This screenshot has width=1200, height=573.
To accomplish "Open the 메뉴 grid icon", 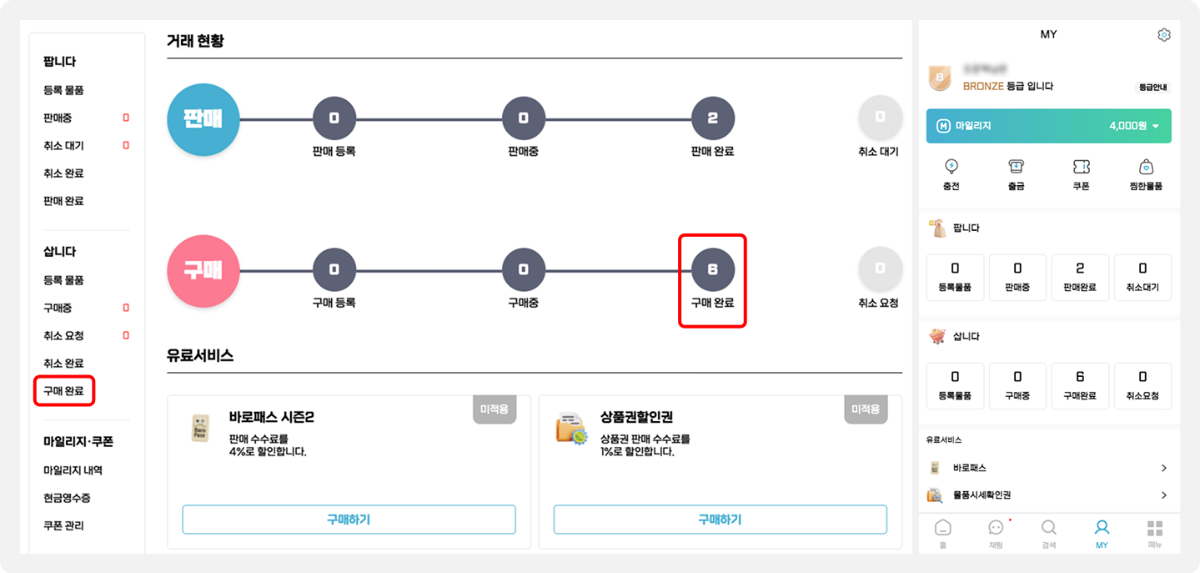I will (1155, 532).
